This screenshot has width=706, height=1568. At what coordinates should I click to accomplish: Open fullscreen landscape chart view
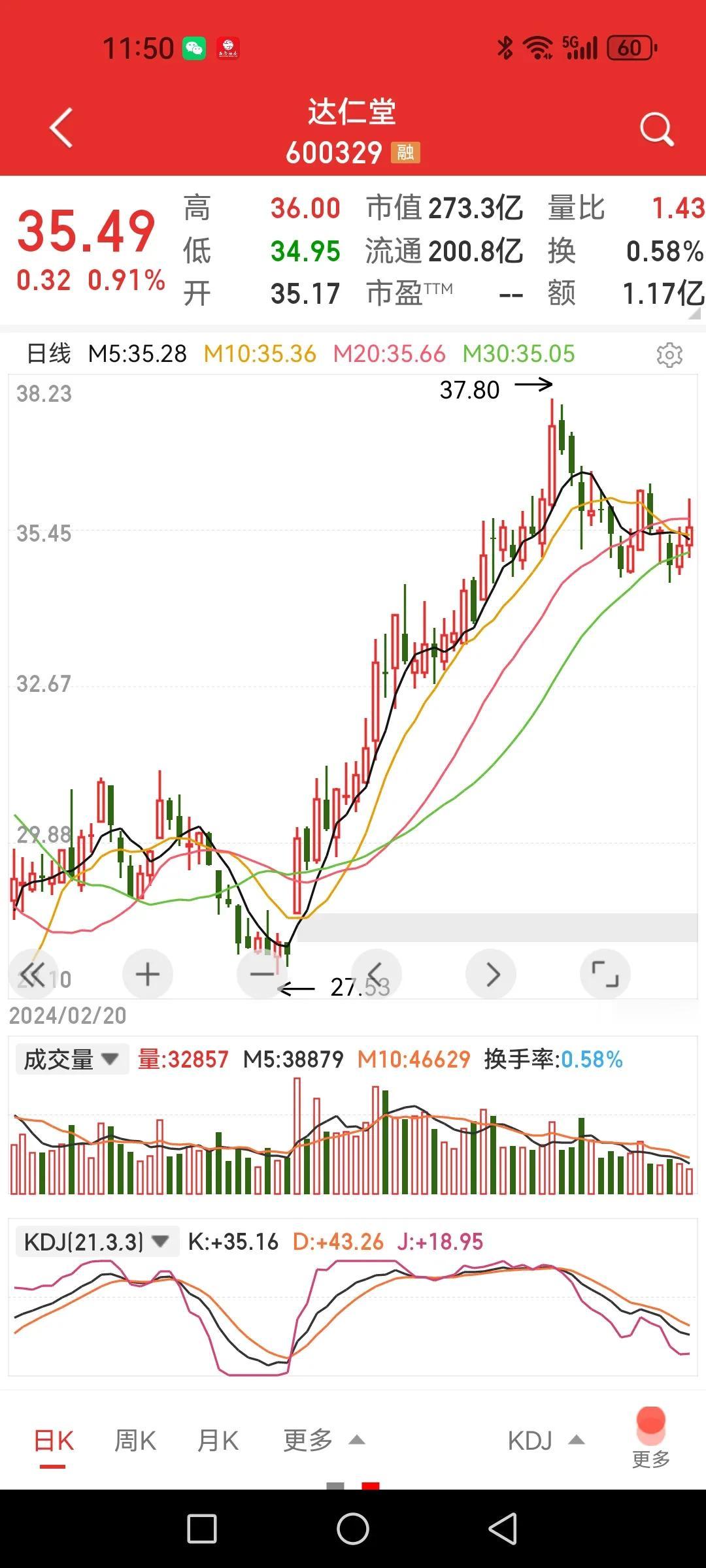(605, 974)
